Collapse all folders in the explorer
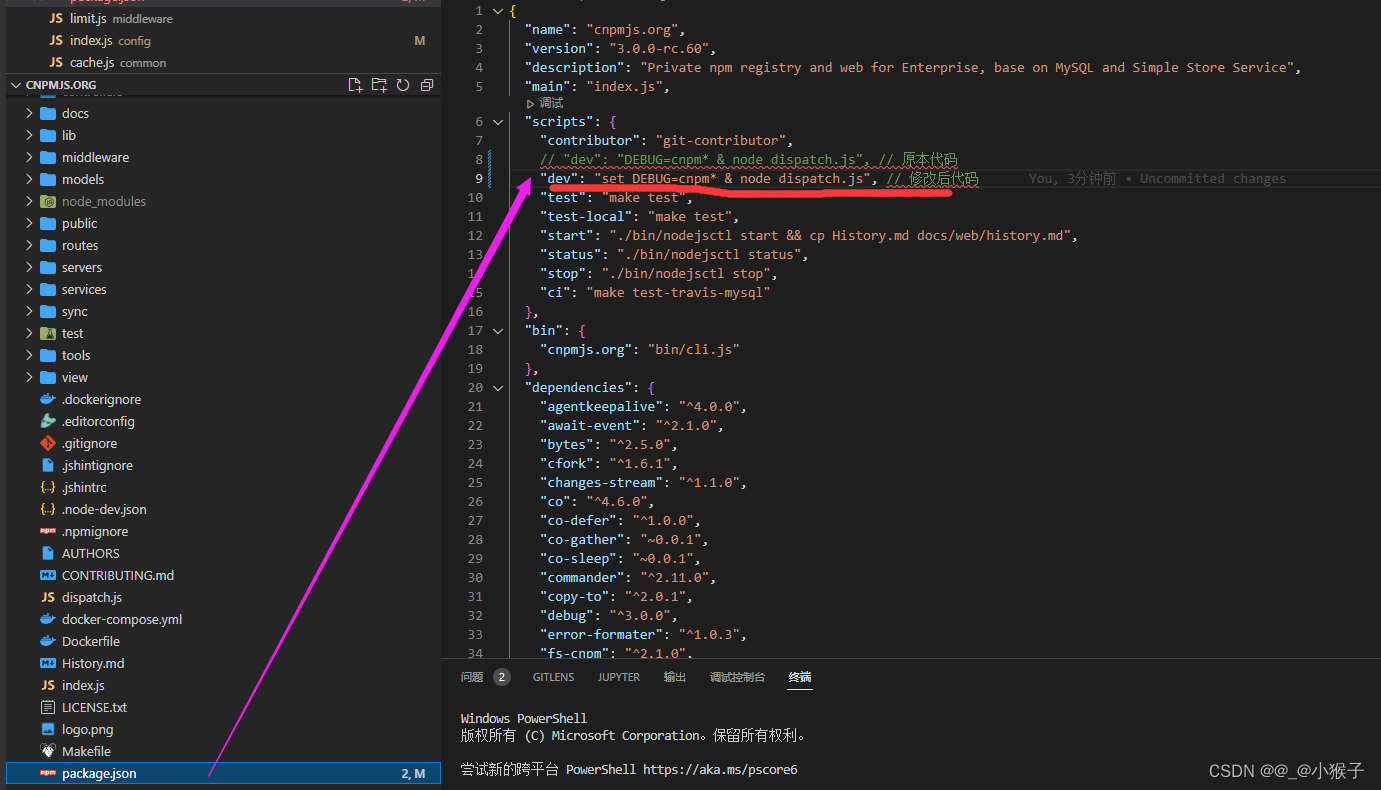Screen dimensions: 1381x790 click(427, 85)
